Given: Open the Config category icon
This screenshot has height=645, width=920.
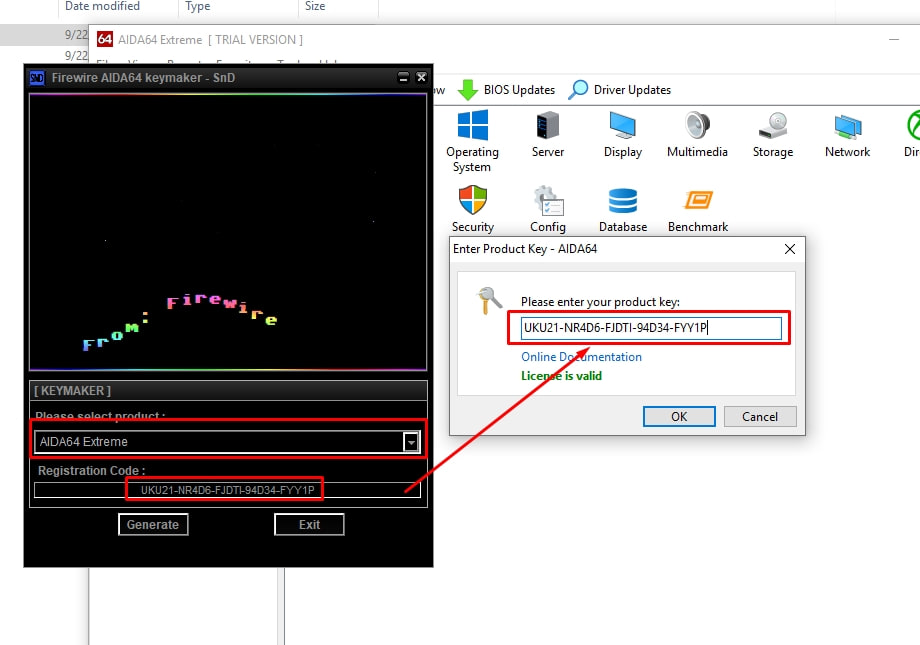Looking at the screenshot, I should (548, 201).
